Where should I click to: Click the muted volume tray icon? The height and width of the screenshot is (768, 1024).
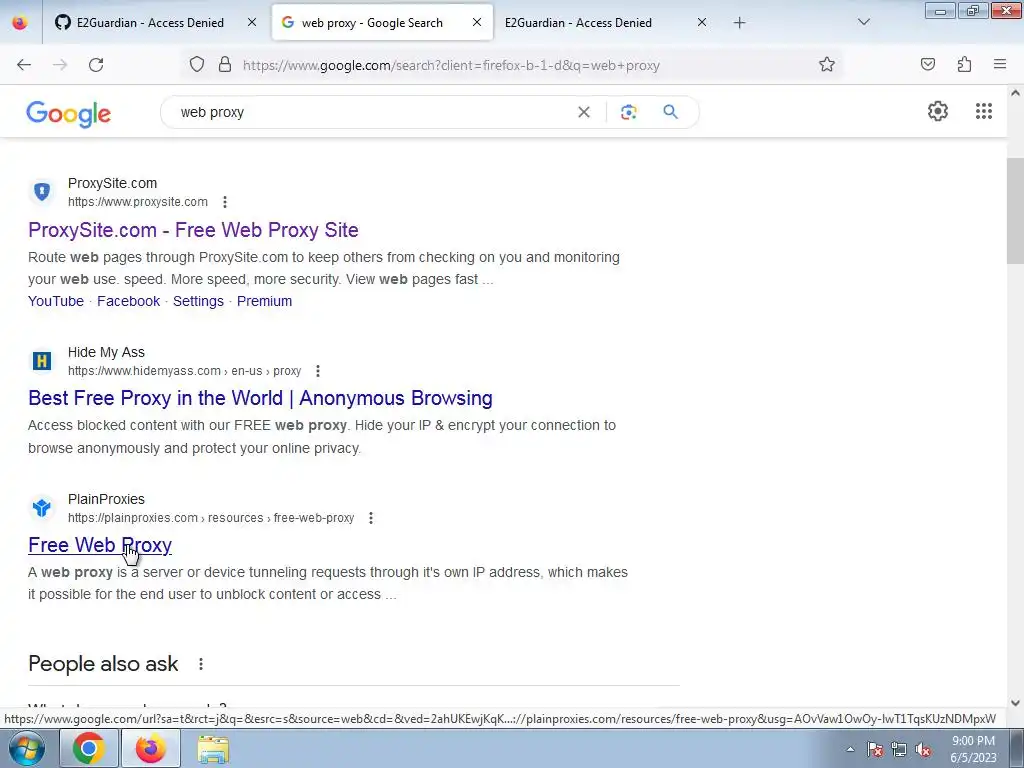coord(923,750)
